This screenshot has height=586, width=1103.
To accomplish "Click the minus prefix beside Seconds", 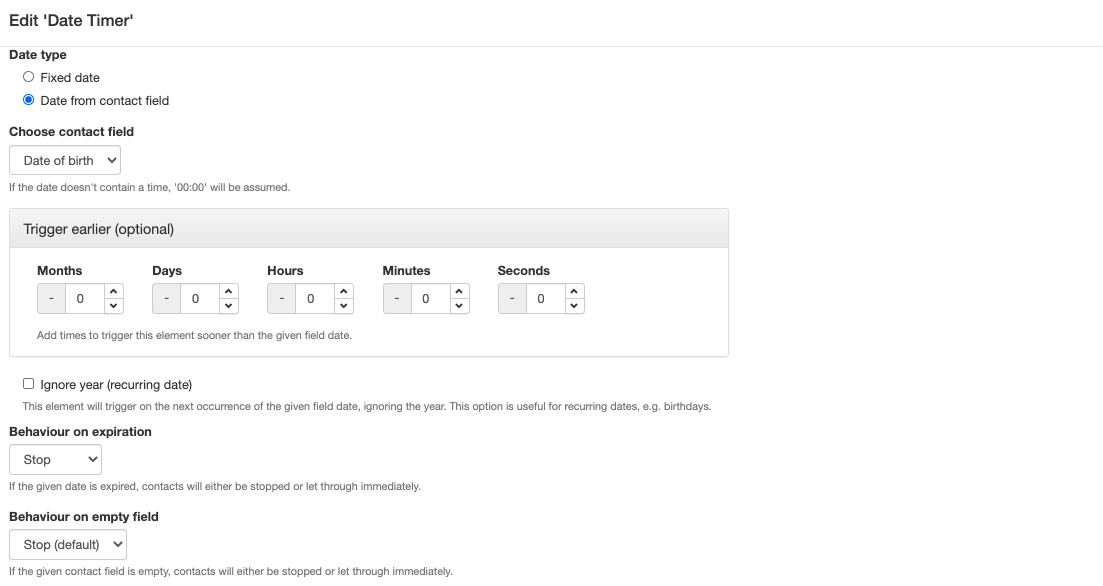I will tap(512, 299).
